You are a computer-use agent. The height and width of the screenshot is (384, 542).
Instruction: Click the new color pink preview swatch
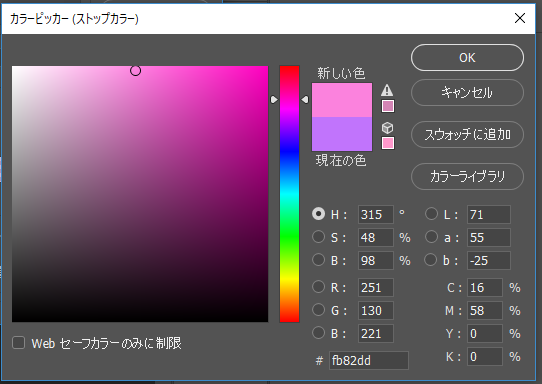(x=342, y=100)
